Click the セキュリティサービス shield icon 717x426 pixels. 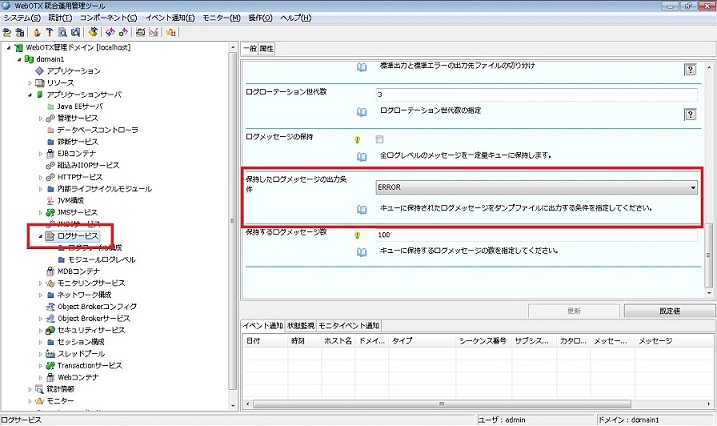[x=50, y=330]
